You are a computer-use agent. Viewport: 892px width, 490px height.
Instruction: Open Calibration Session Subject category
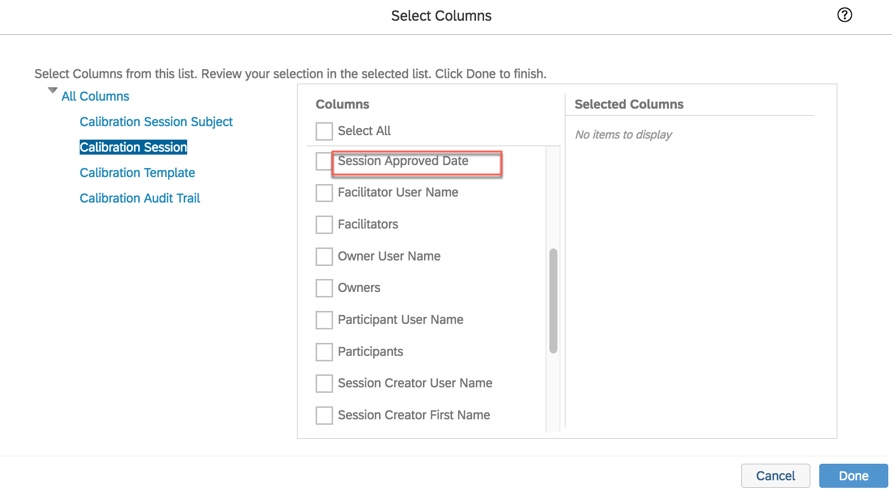[x=156, y=122]
